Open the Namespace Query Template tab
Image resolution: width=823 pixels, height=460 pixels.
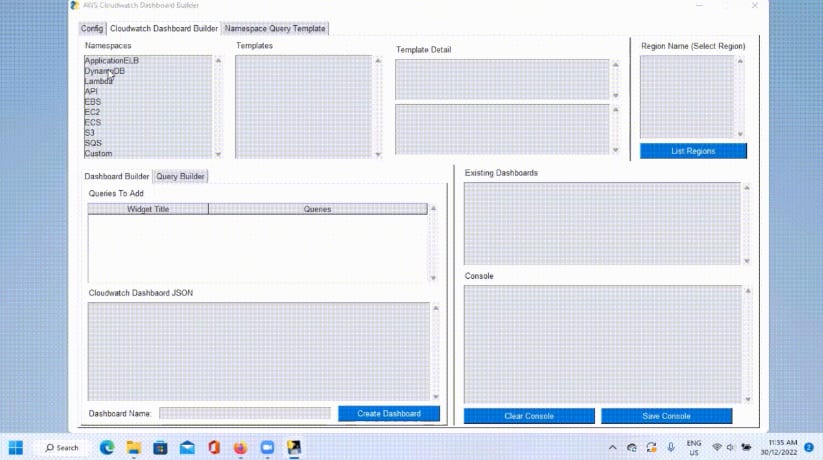click(x=275, y=28)
